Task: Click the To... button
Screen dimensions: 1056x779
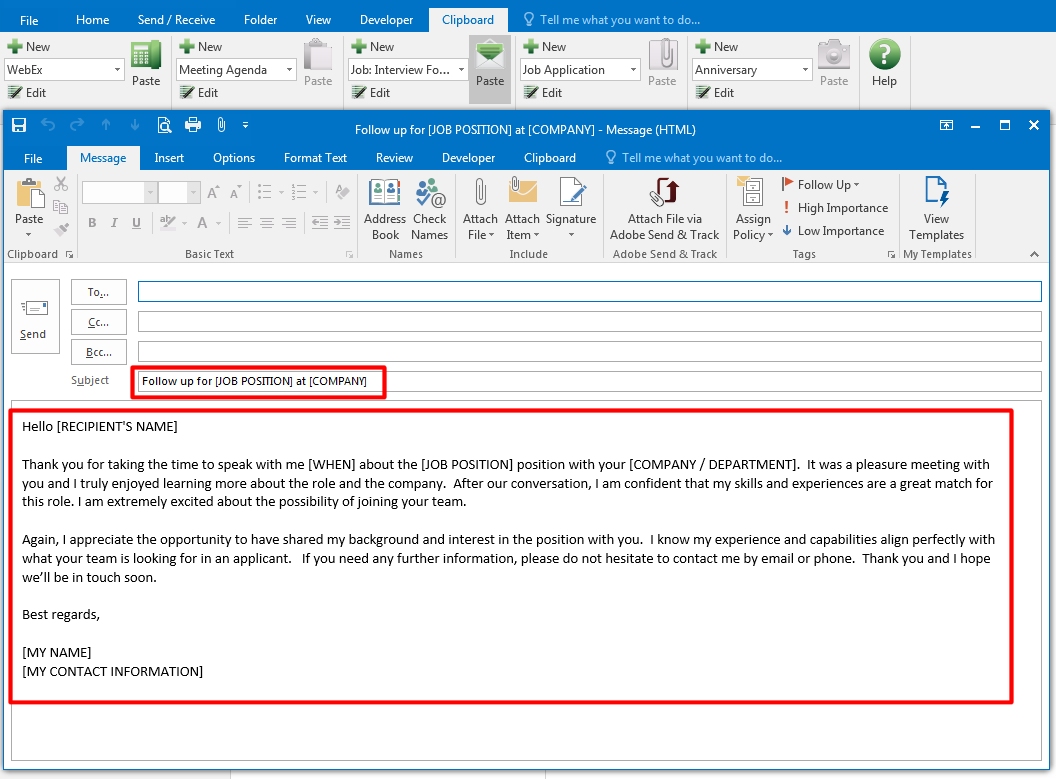Action: pyautogui.click(x=99, y=292)
